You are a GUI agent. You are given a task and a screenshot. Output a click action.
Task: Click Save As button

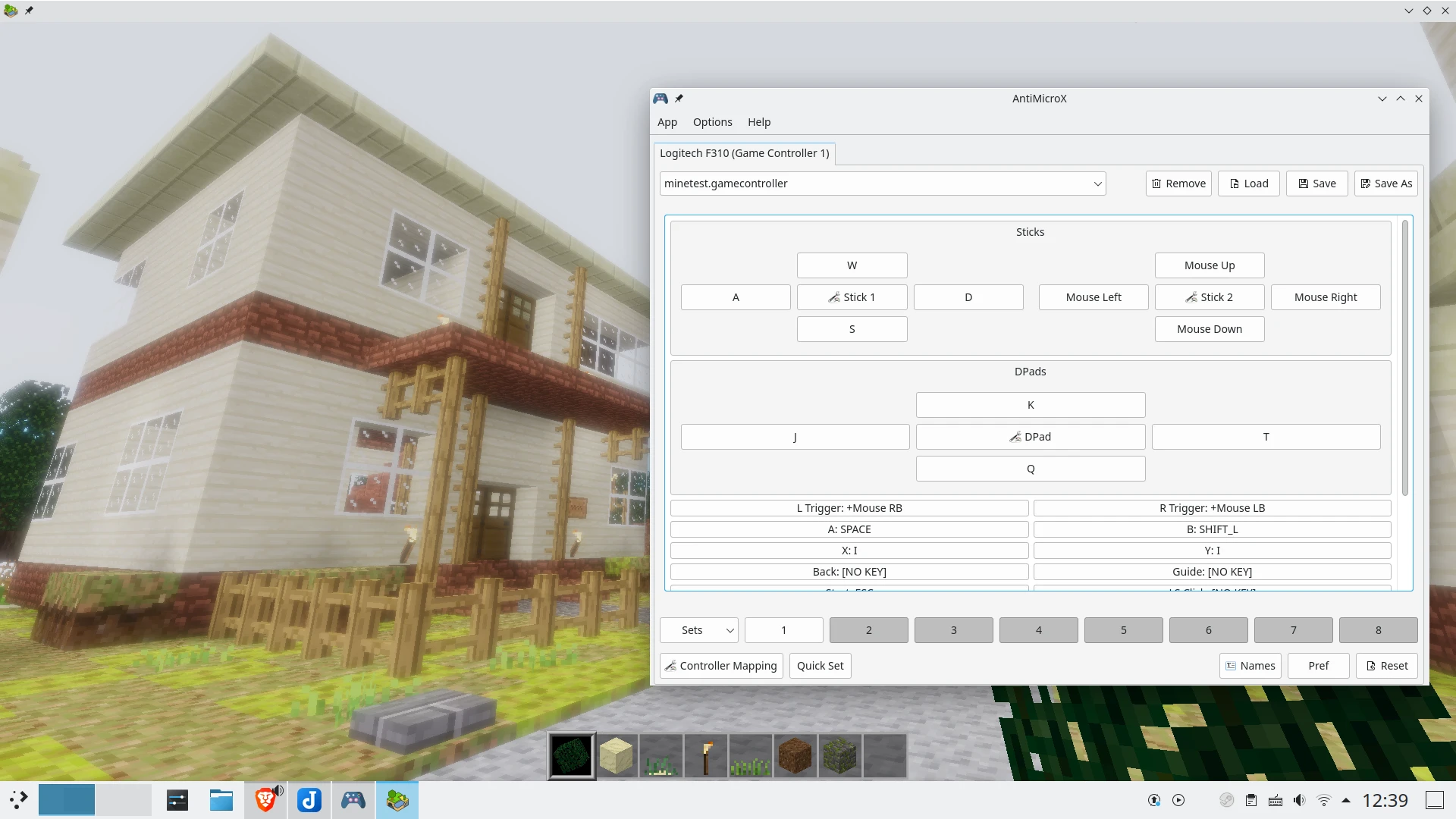(x=1385, y=184)
